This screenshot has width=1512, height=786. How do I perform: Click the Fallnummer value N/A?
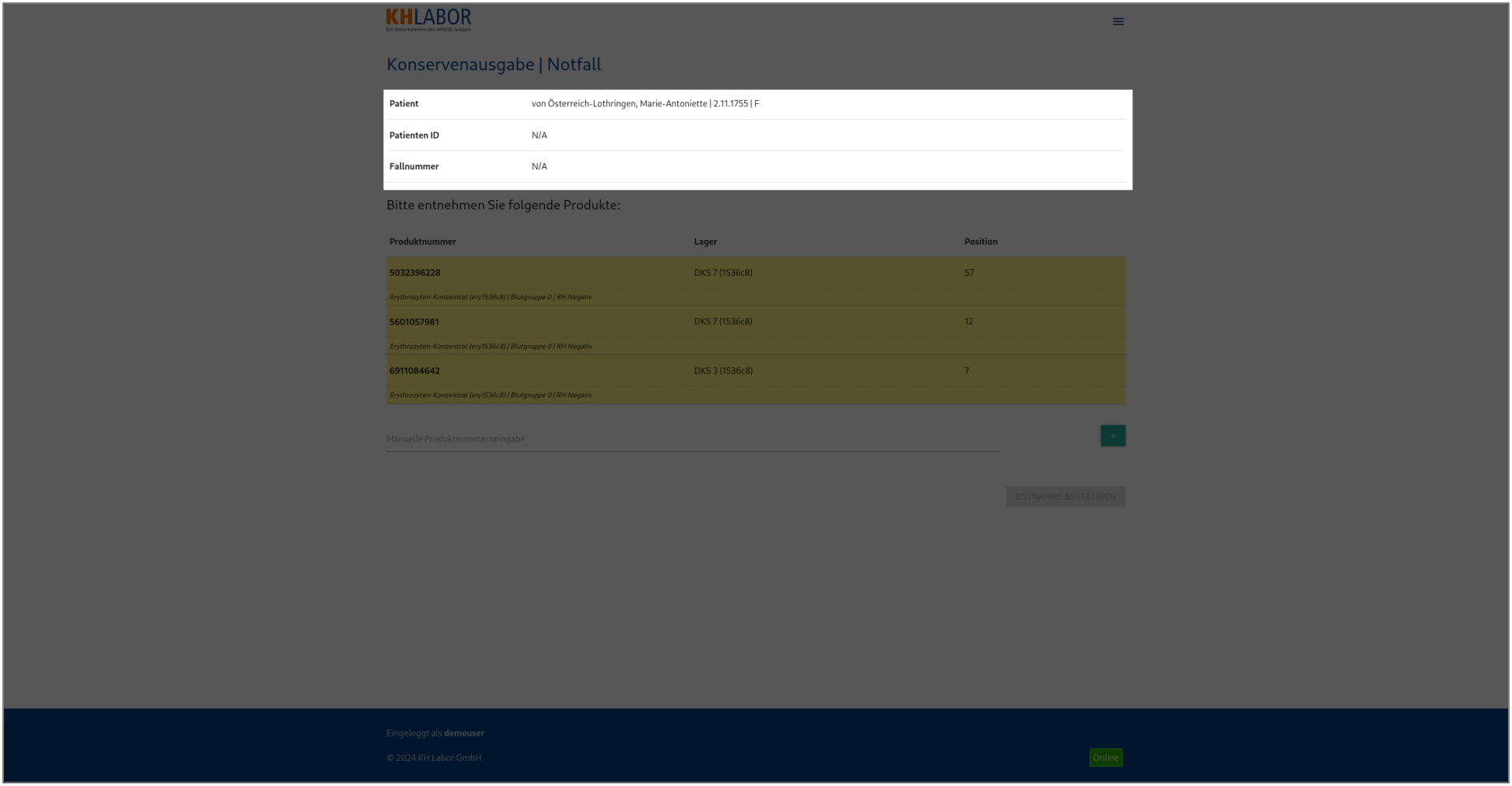pyautogui.click(x=539, y=167)
